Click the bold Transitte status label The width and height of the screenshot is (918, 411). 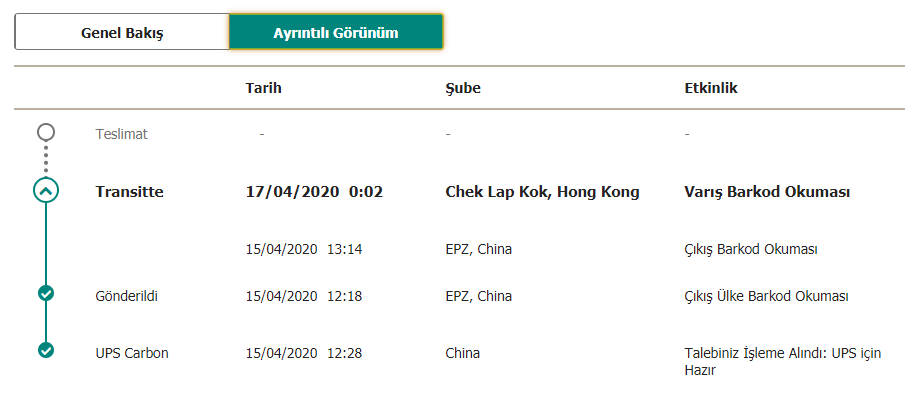[x=129, y=192]
